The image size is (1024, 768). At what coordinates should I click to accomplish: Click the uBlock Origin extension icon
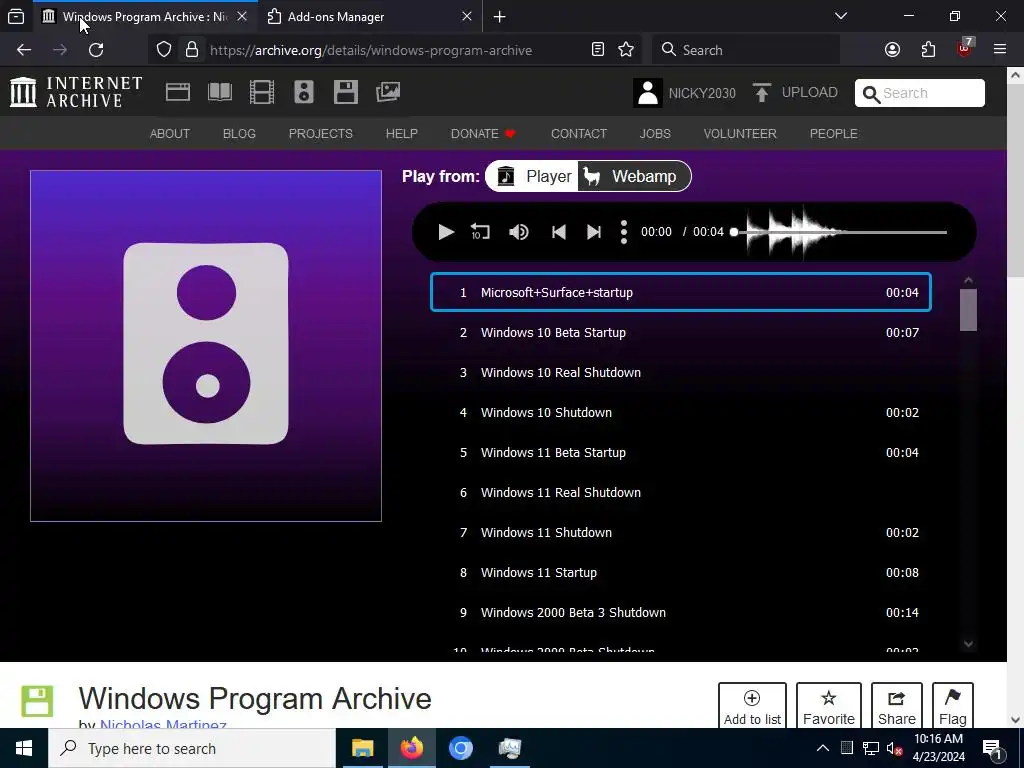[x=965, y=49]
